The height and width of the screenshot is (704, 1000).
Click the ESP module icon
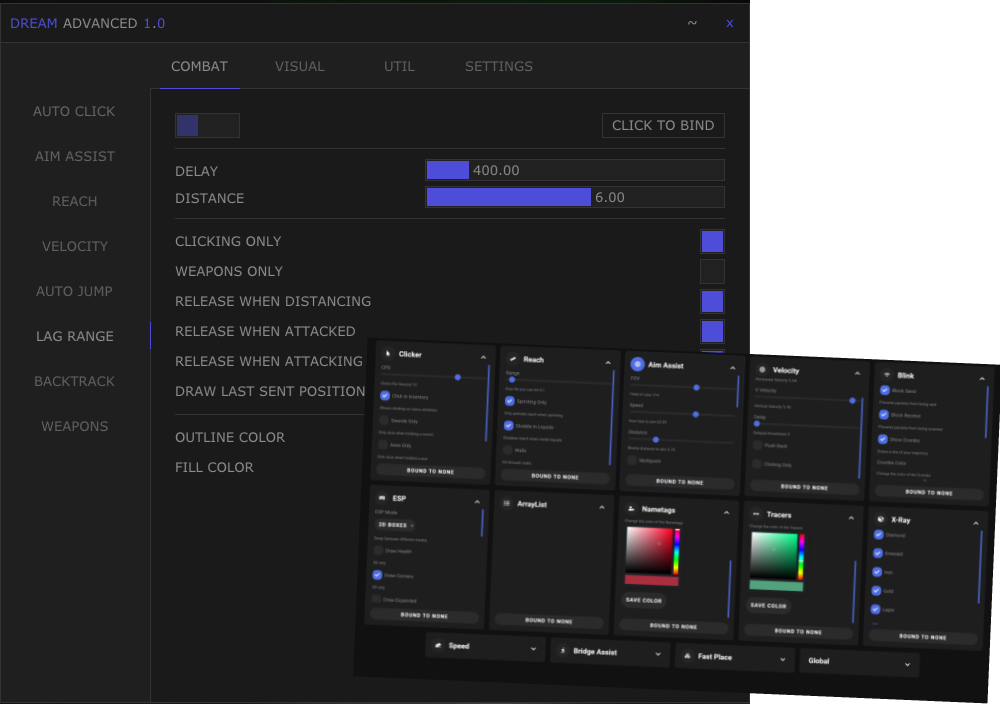tap(382, 497)
